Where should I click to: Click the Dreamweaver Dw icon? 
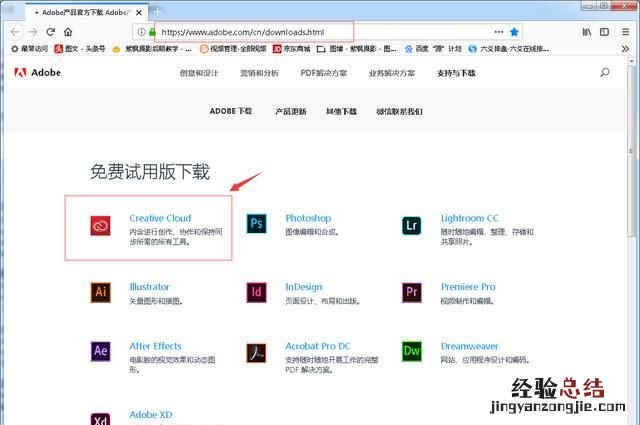[x=411, y=351]
